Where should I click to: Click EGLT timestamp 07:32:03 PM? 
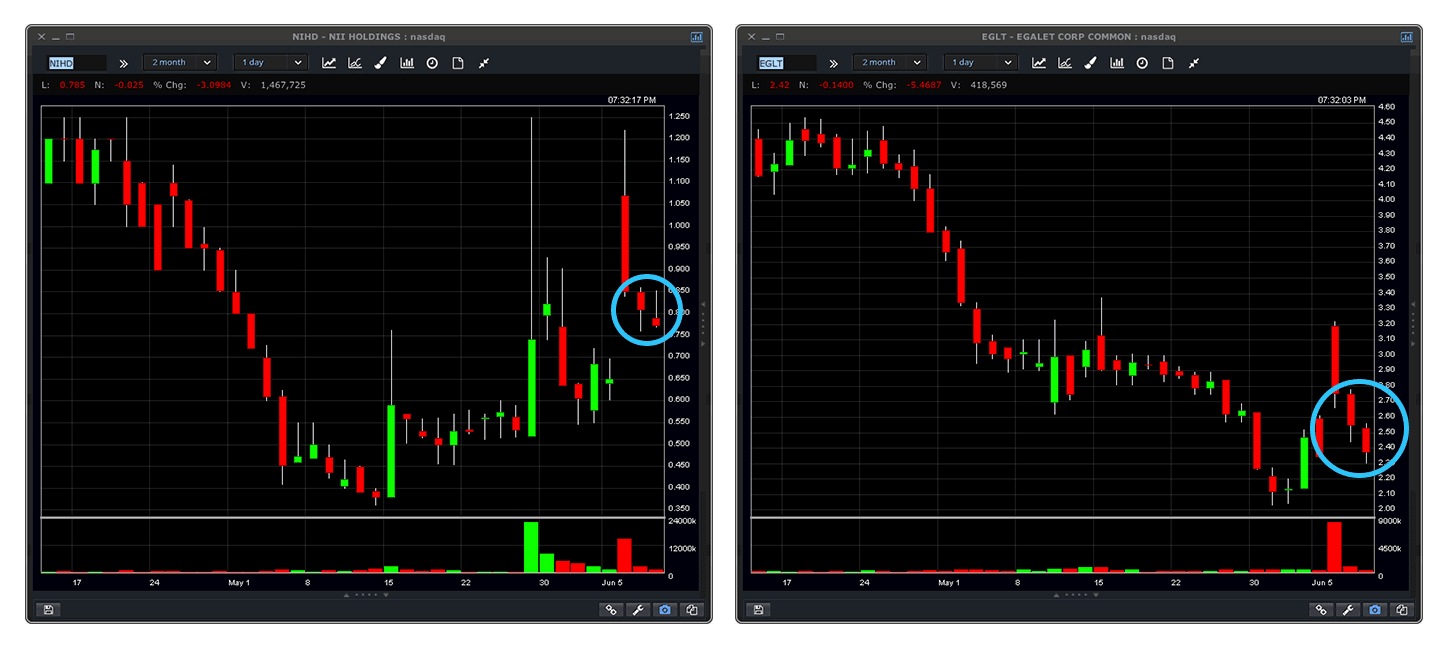pyautogui.click(x=1342, y=100)
